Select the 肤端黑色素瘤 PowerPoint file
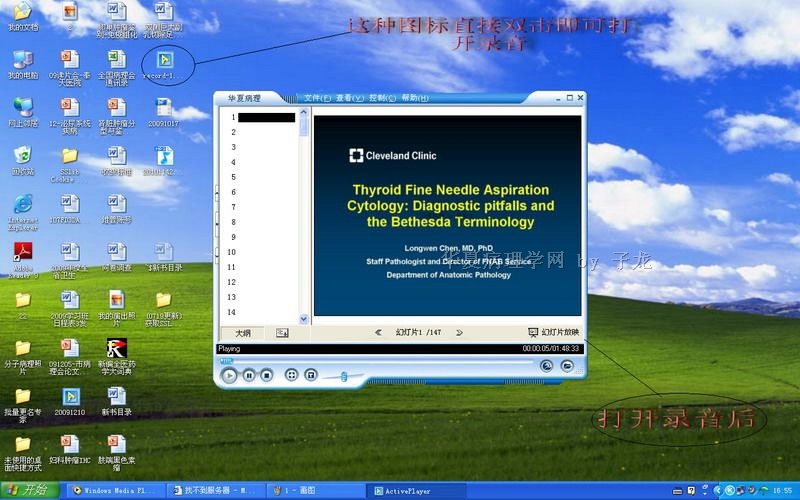800x500 pixels. point(117,453)
